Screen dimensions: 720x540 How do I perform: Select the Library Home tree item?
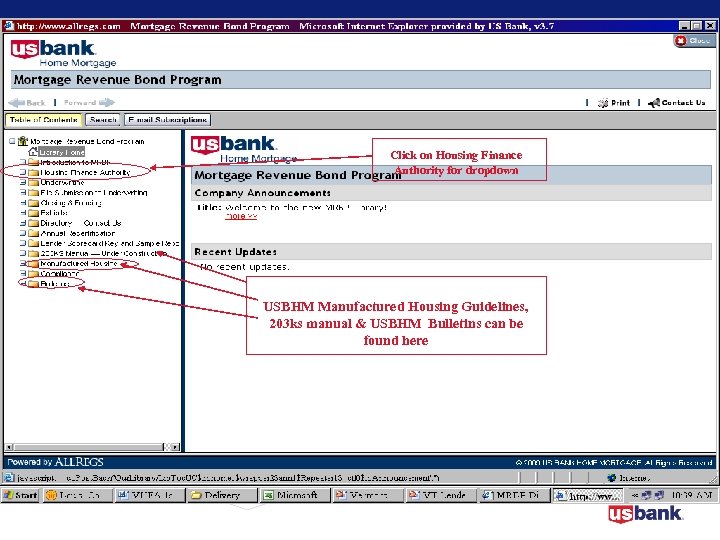[x=62, y=152]
